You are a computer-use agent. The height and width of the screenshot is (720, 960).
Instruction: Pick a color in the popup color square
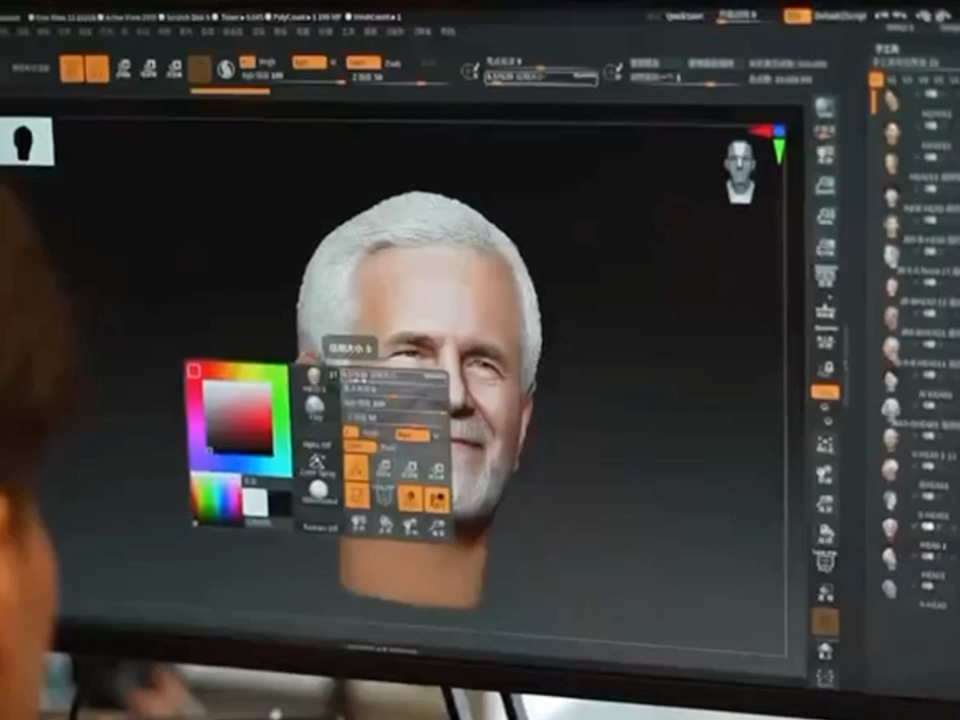(238, 417)
